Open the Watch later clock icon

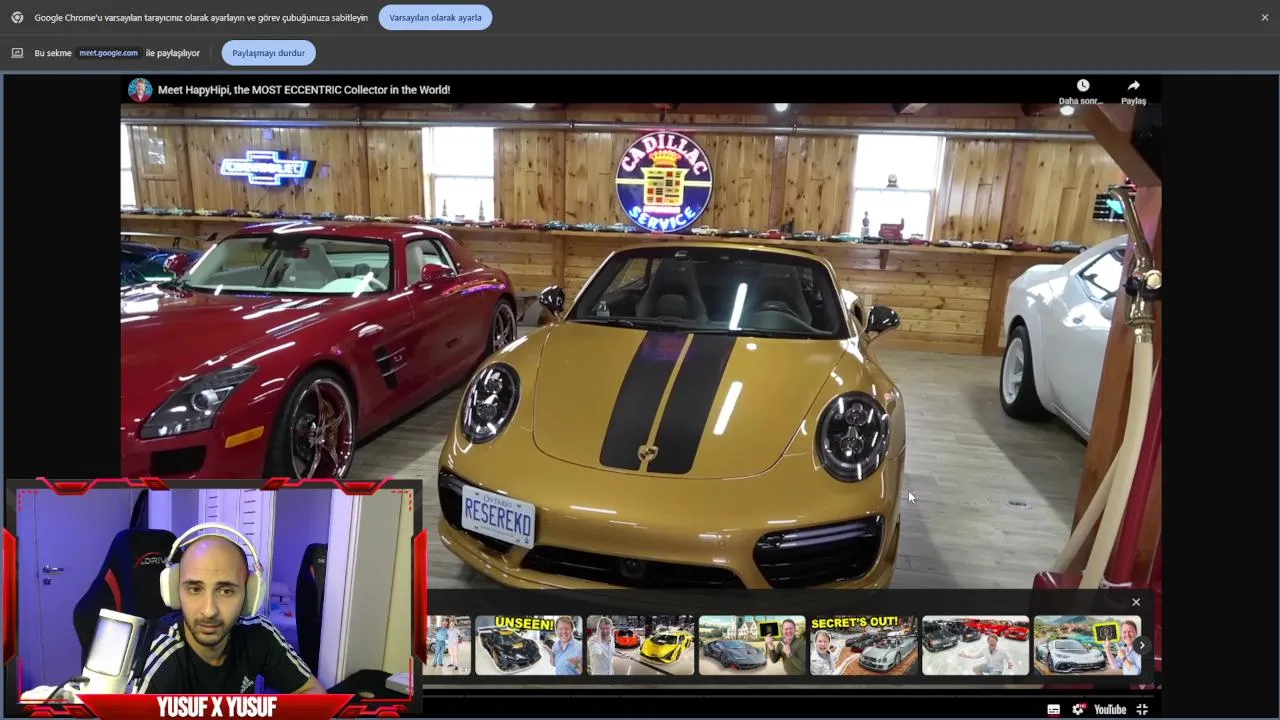[1082, 86]
